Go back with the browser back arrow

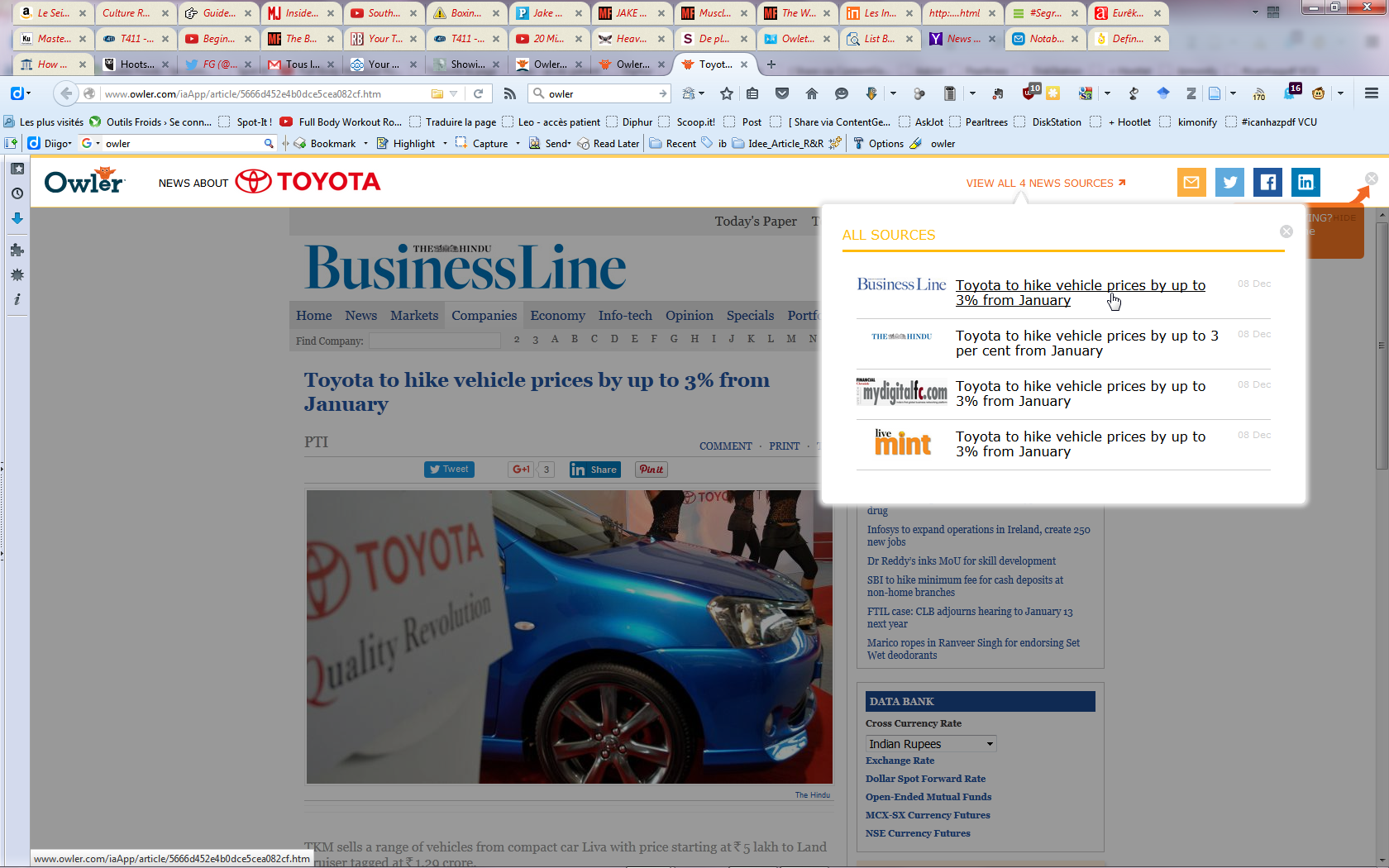coord(66,93)
